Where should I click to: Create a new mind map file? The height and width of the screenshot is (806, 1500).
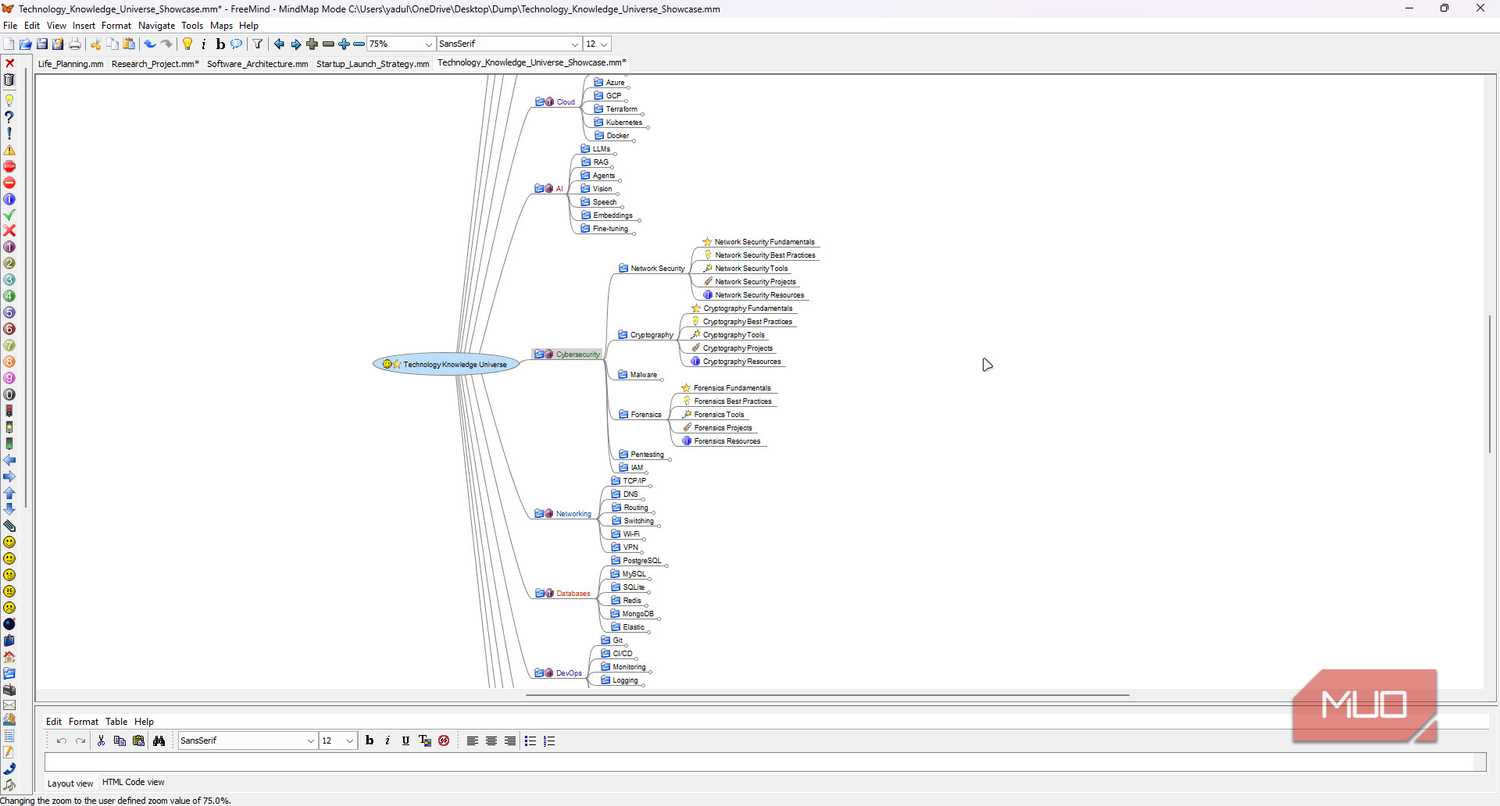pyautogui.click(x=9, y=44)
